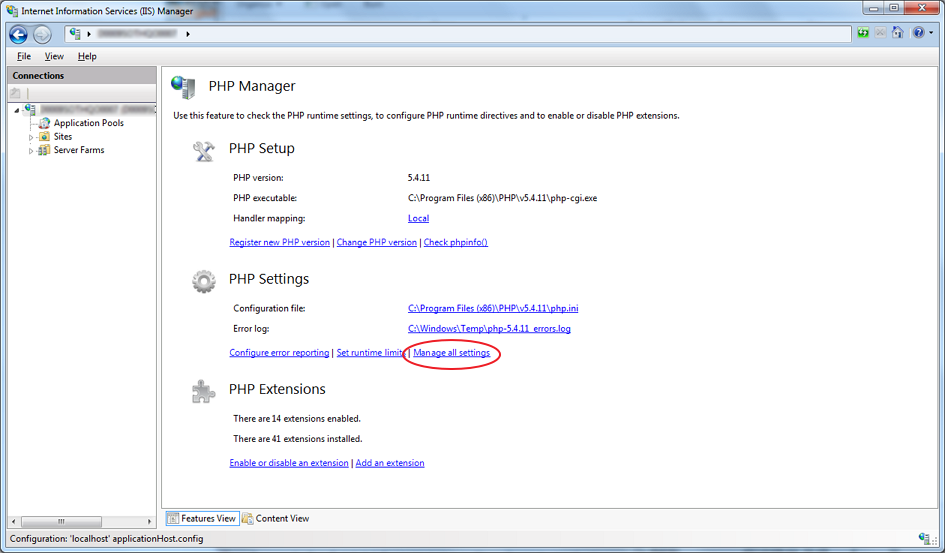Click the PHP Setup tools icon
Screen dimensions: 945x553
(204, 151)
